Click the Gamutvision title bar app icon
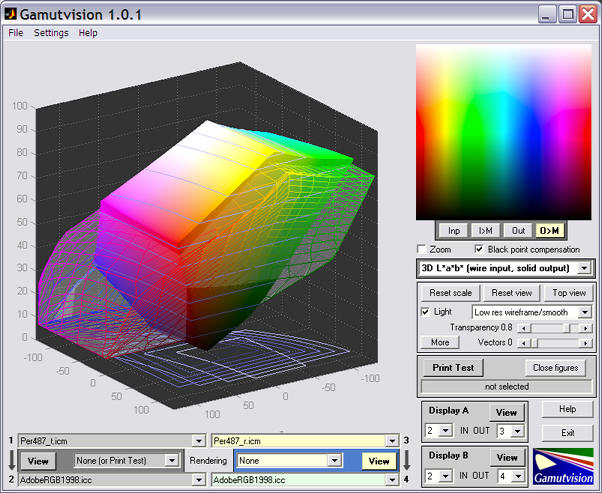 coord(10,14)
